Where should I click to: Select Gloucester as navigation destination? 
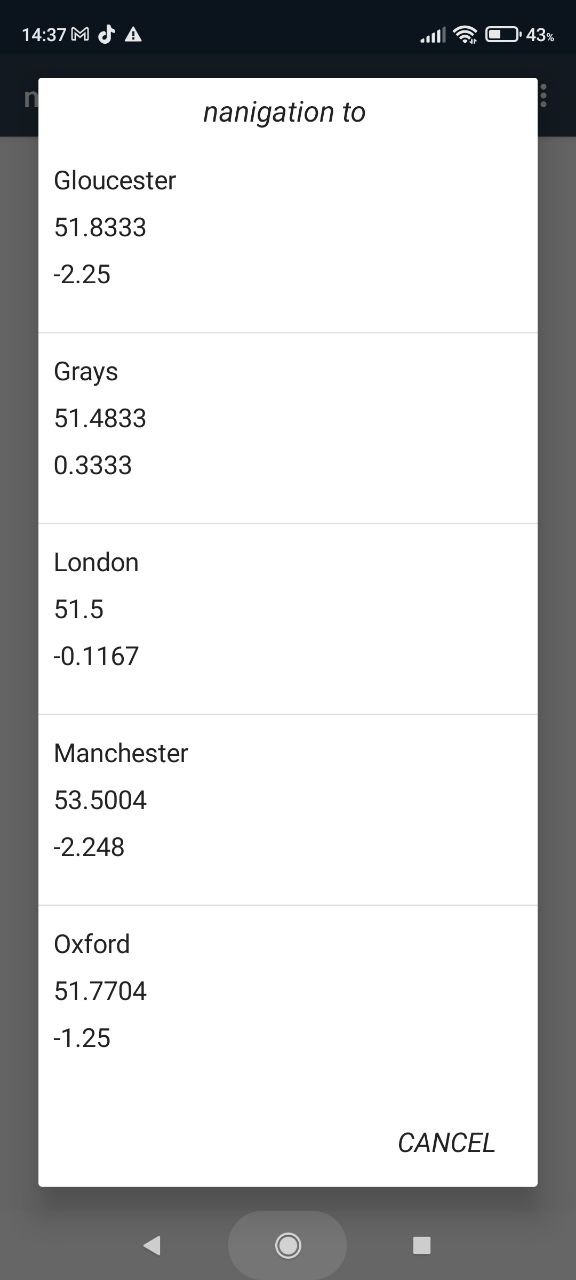pos(288,237)
